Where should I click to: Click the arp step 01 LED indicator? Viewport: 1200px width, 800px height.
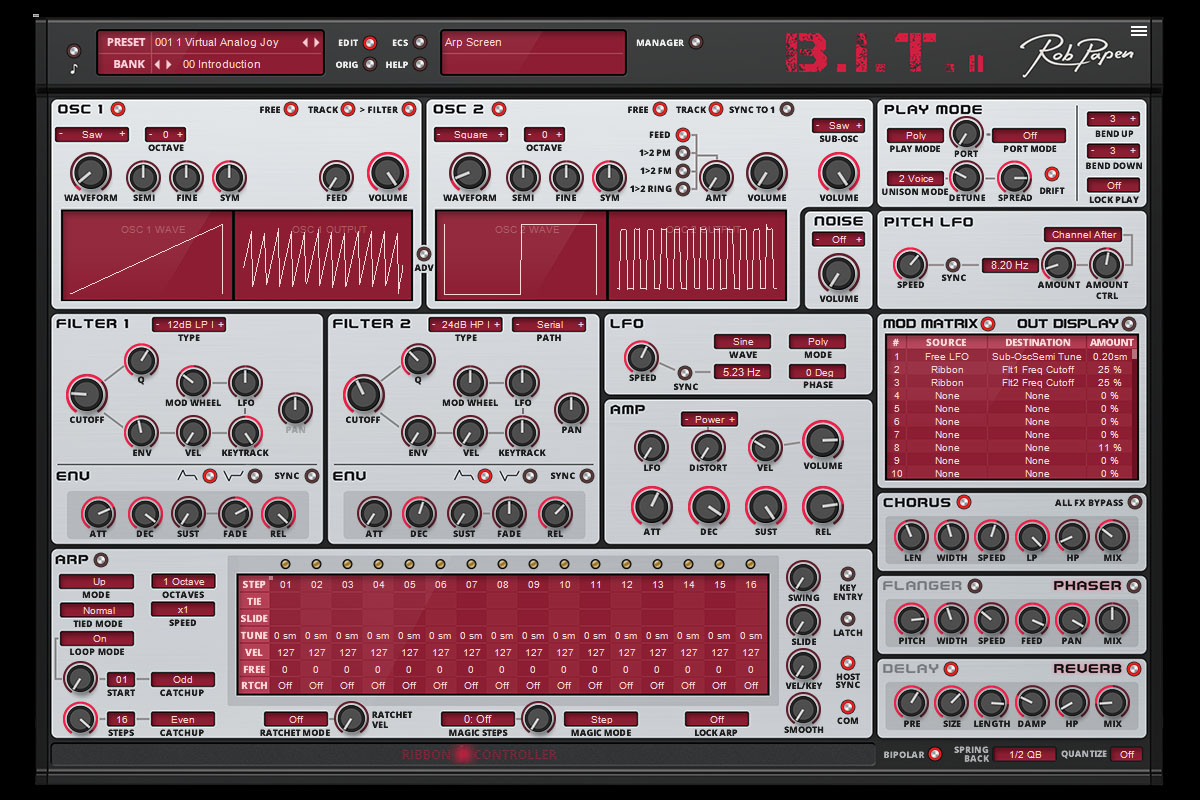tap(285, 564)
